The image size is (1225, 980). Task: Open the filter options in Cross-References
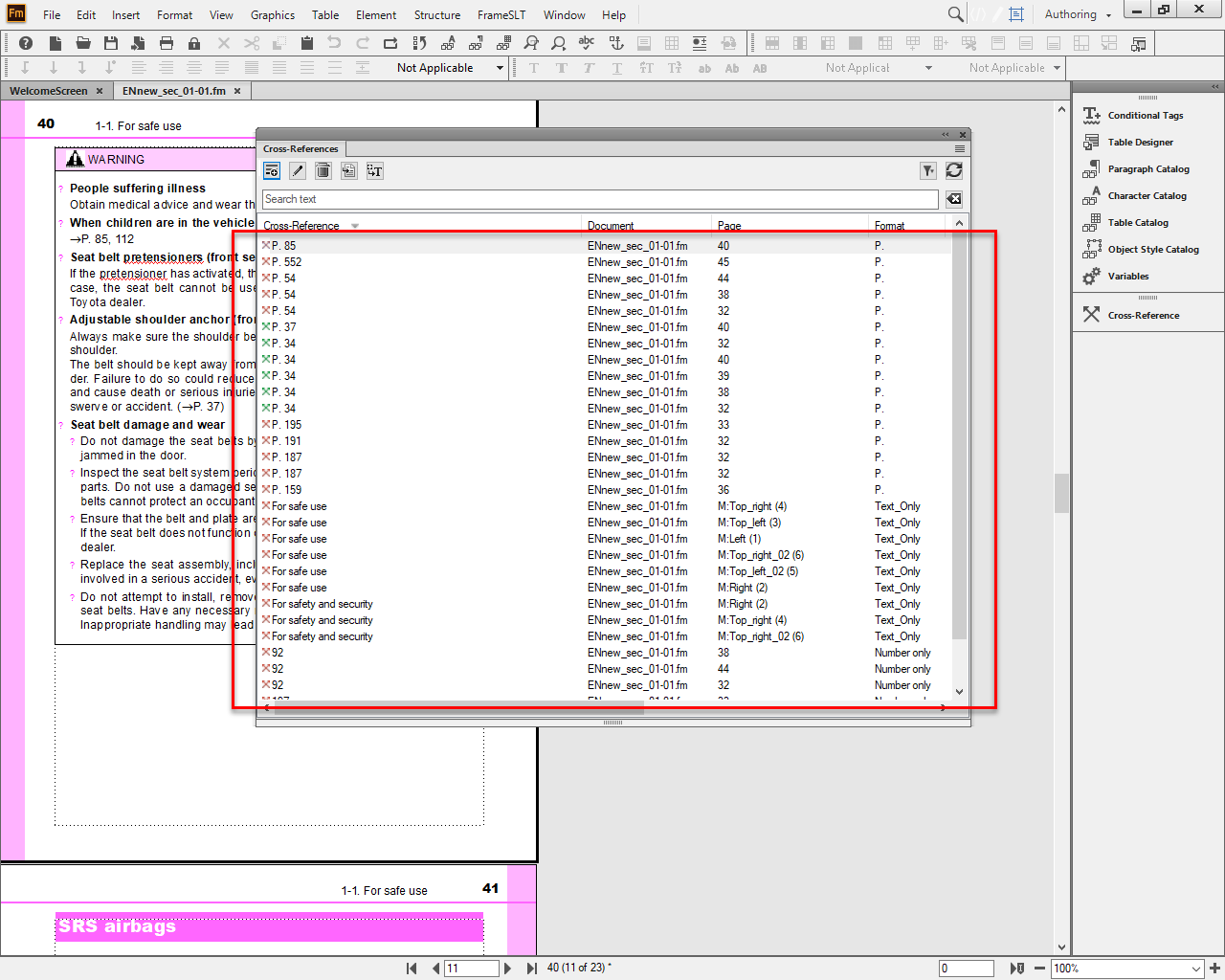tap(927, 170)
